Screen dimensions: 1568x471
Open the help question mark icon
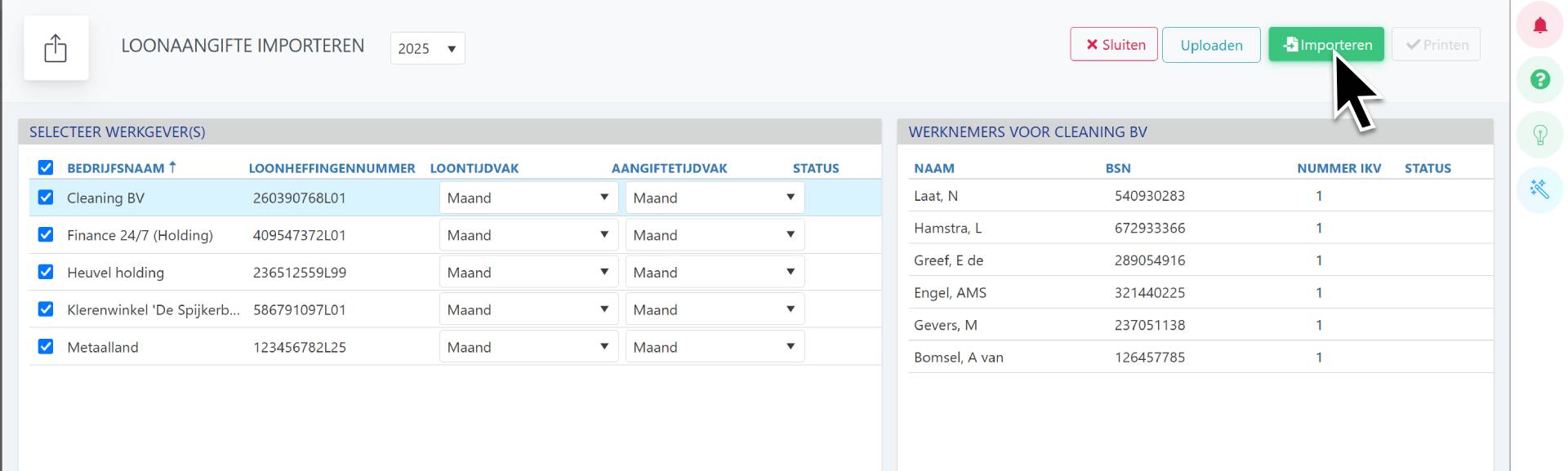point(1539,80)
